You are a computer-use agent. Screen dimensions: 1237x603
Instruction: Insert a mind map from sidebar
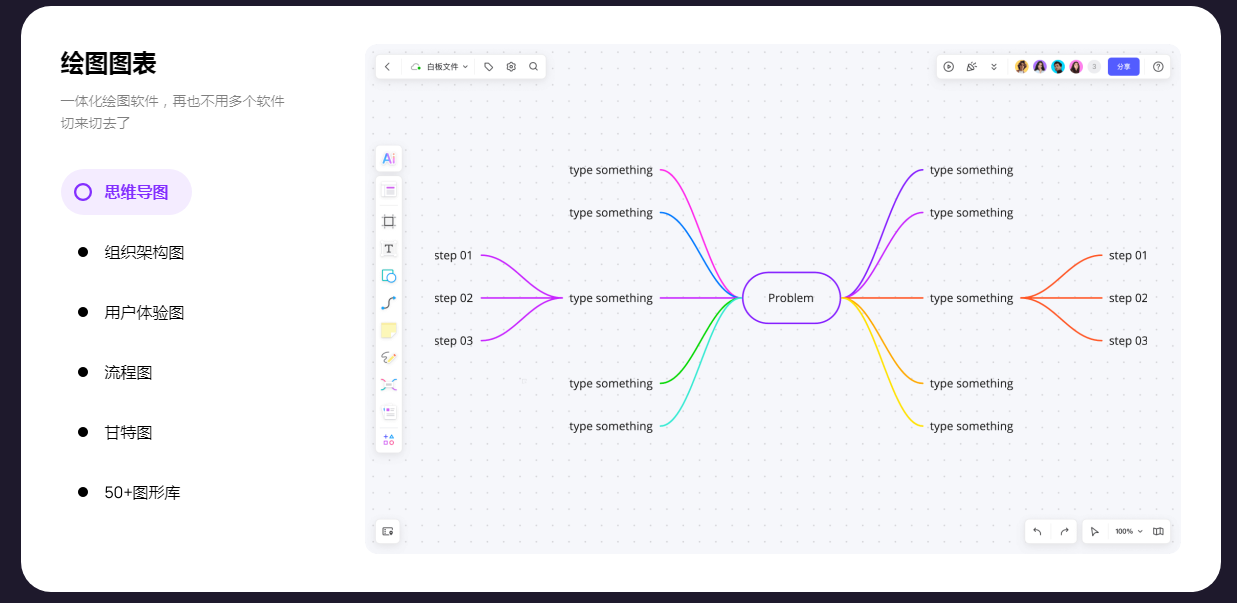coord(389,384)
